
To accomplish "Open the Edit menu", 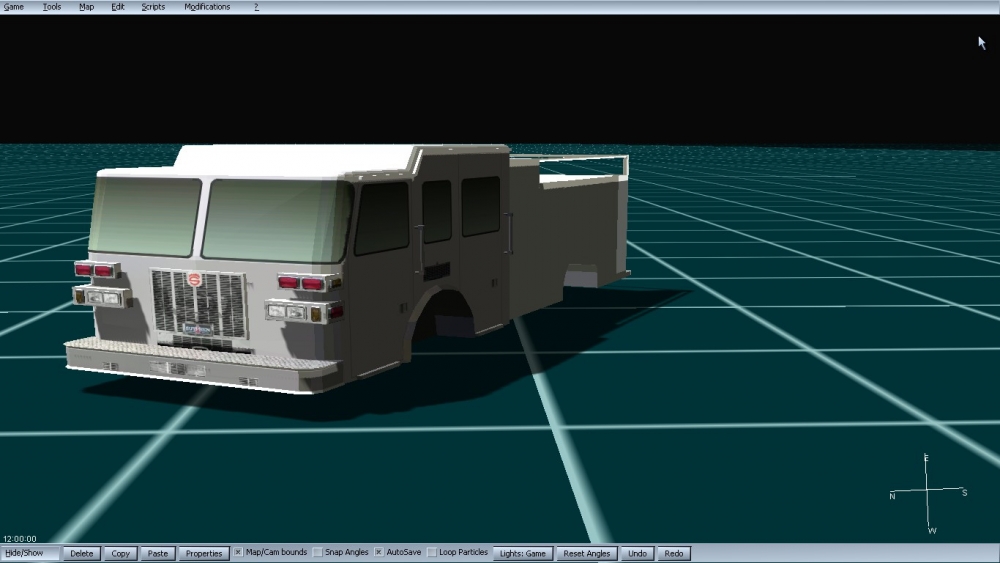I will pos(118,7).
